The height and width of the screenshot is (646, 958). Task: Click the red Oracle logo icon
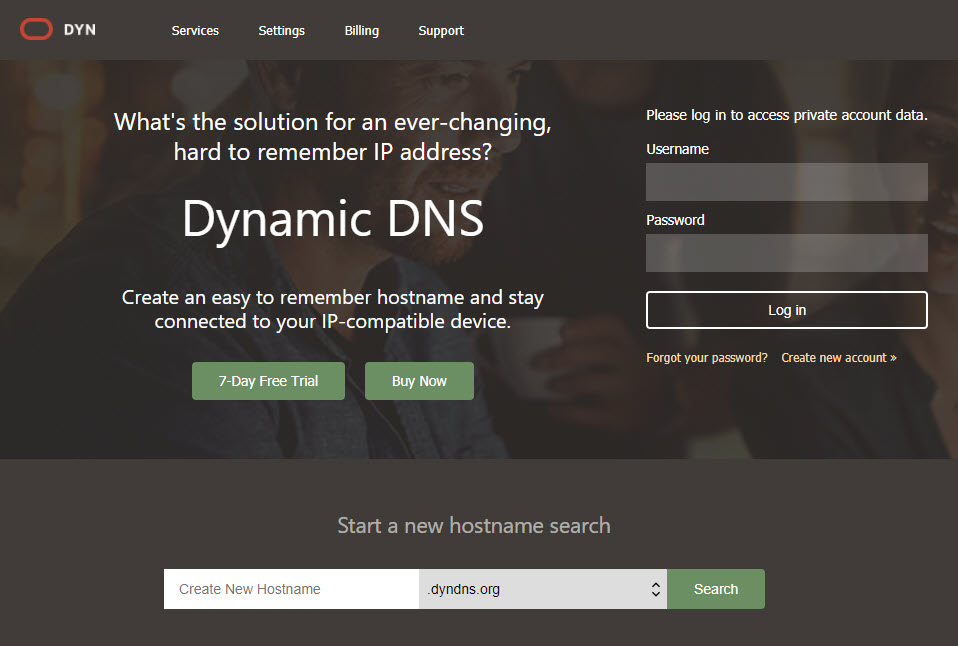[36, 30]
